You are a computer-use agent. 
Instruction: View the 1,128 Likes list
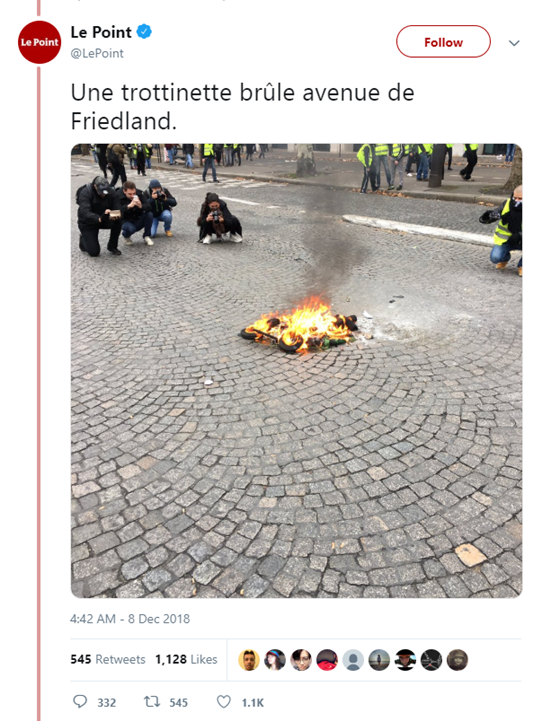pyautogui.click(x=186, y=659)
